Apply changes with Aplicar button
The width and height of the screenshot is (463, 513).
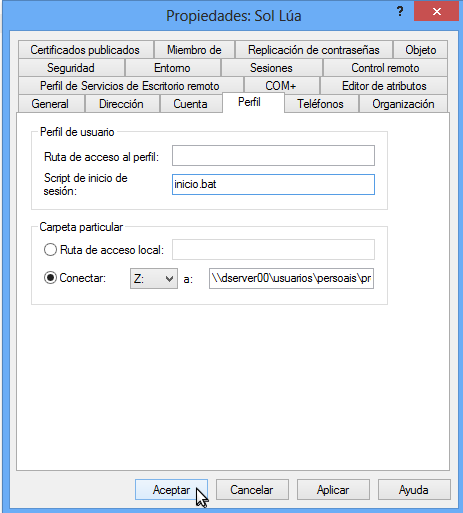[333, 490]
